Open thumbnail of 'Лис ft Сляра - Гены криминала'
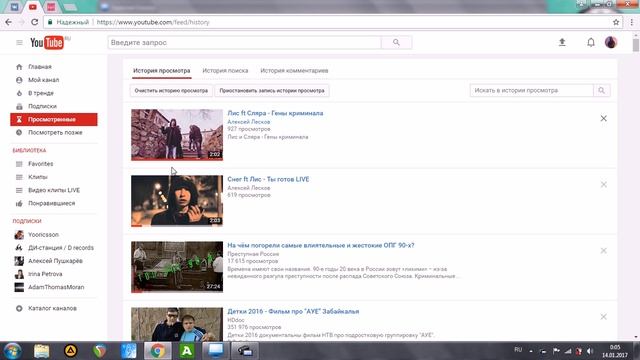640x360 pixels. pyautogui.click(x=177, y=135)
